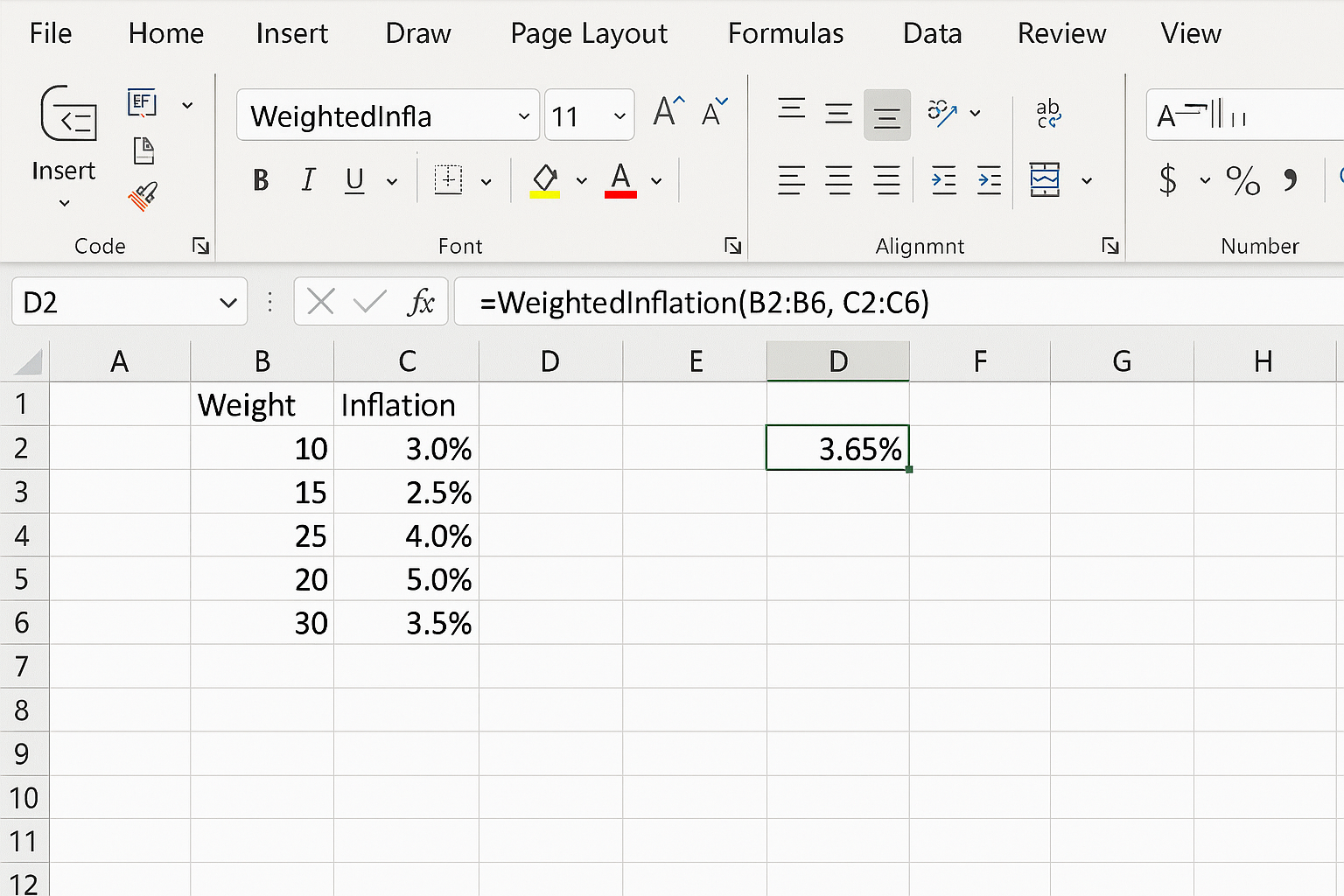Align text to top
Image resolution: width=1344 pixels, height=896 pixels.
(x=792, y=111)
